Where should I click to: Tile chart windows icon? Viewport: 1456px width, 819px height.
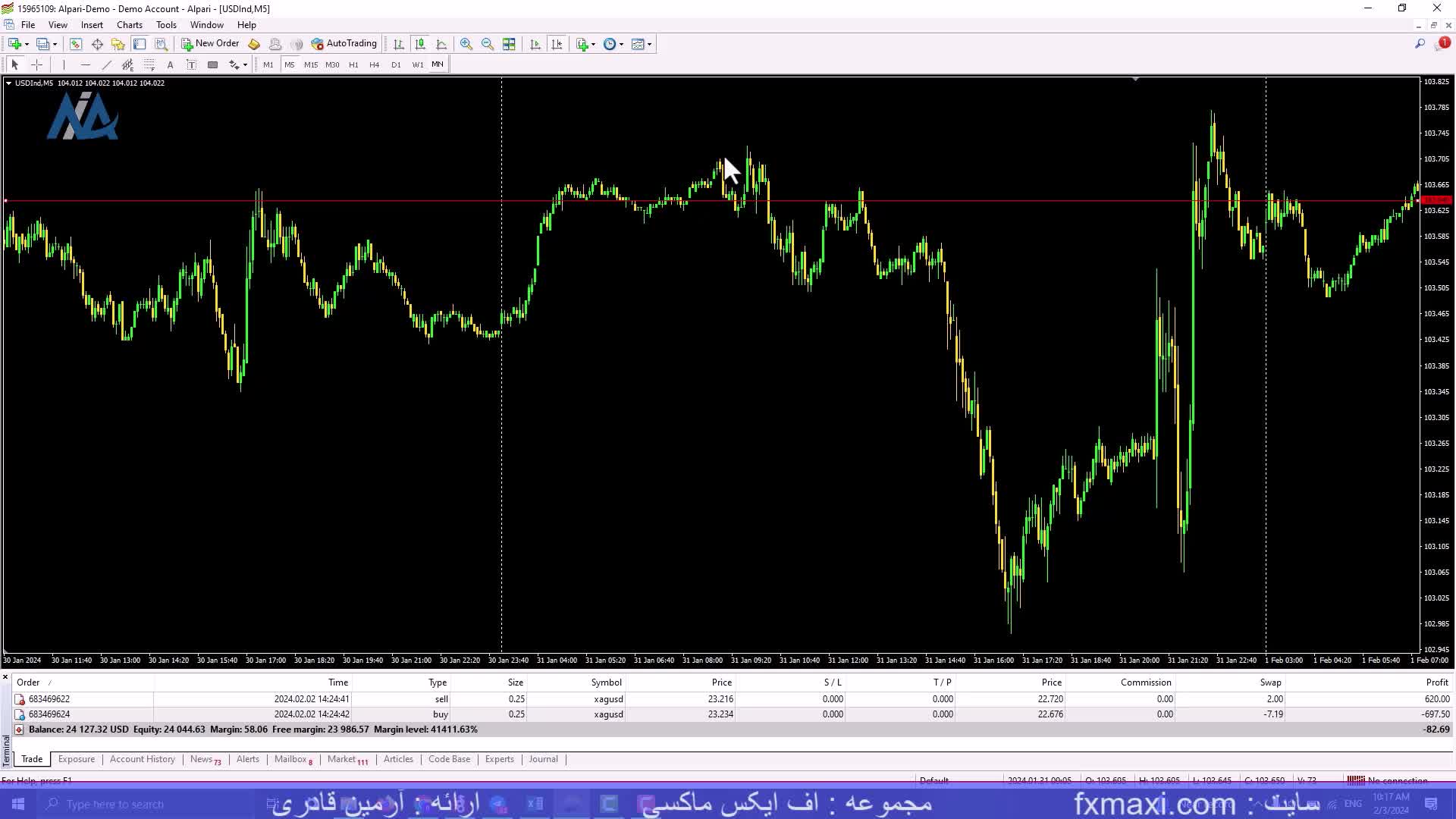(x=509, y=44)
